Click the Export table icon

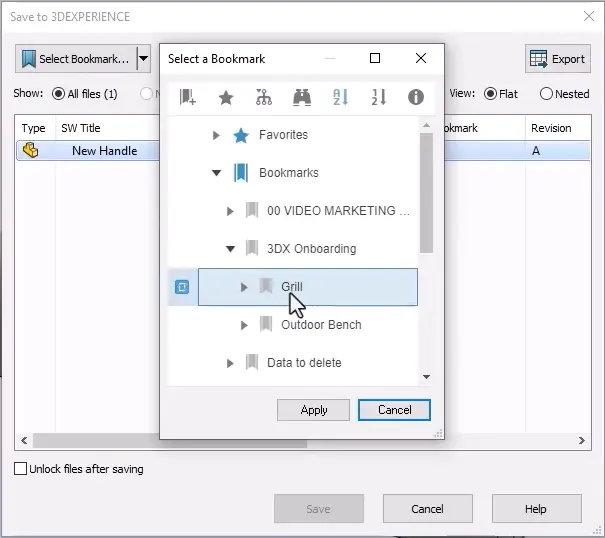point(538,59)
